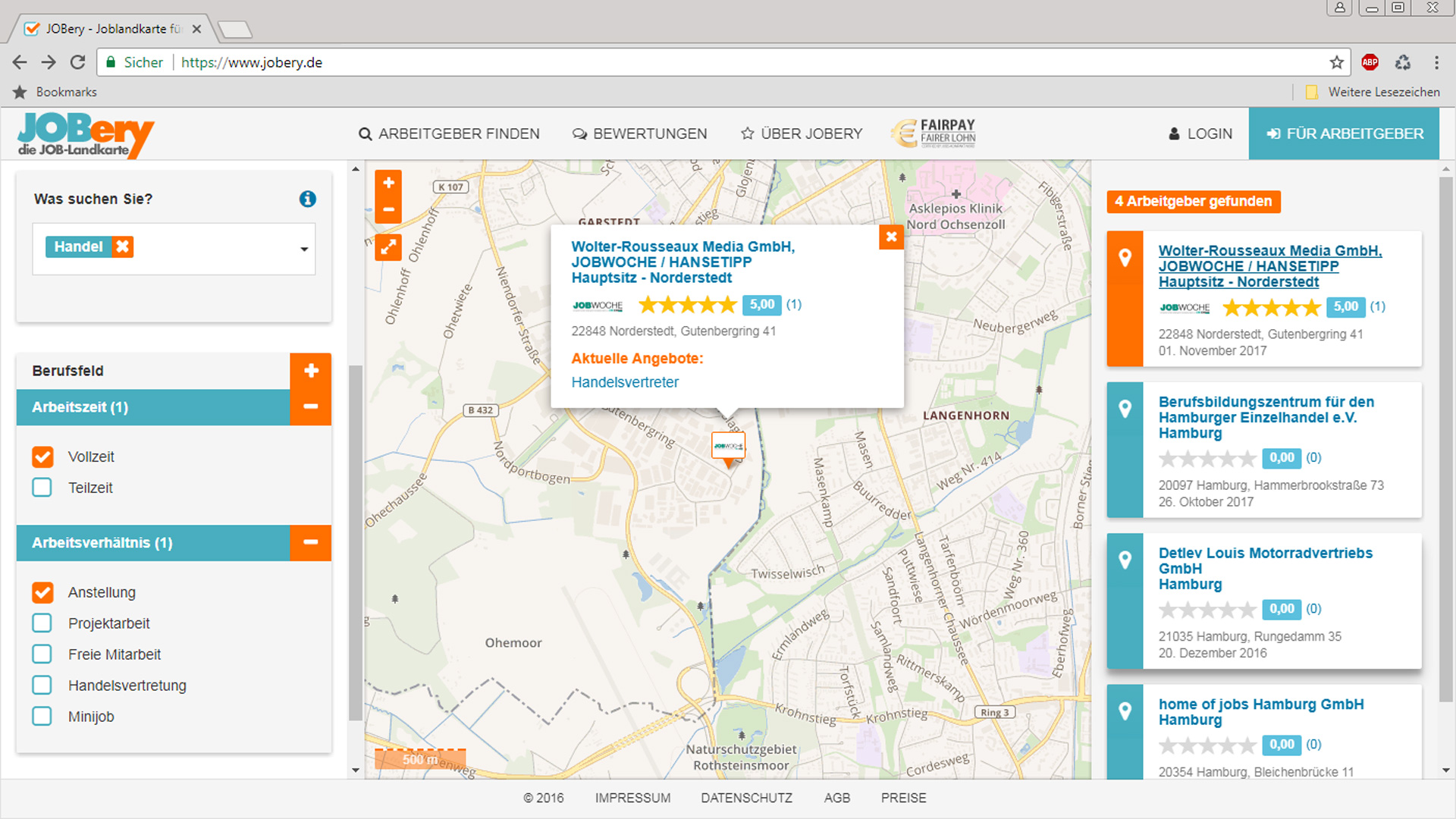Click the Für Arbeitgeber button
This screenshot has width=1456, height=819.
[1345, 133]
